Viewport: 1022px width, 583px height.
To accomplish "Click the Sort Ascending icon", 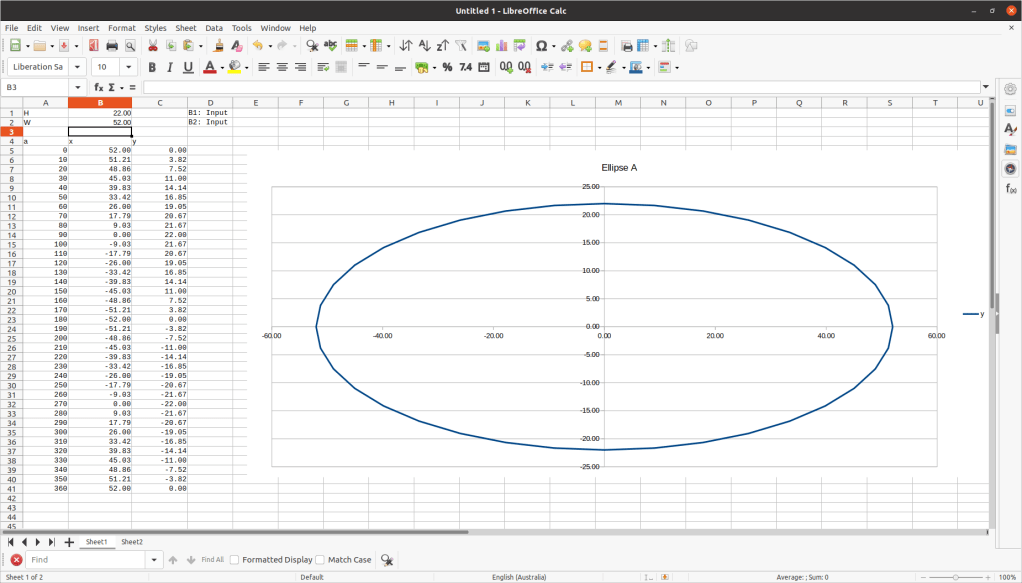I will click(424, 46).
